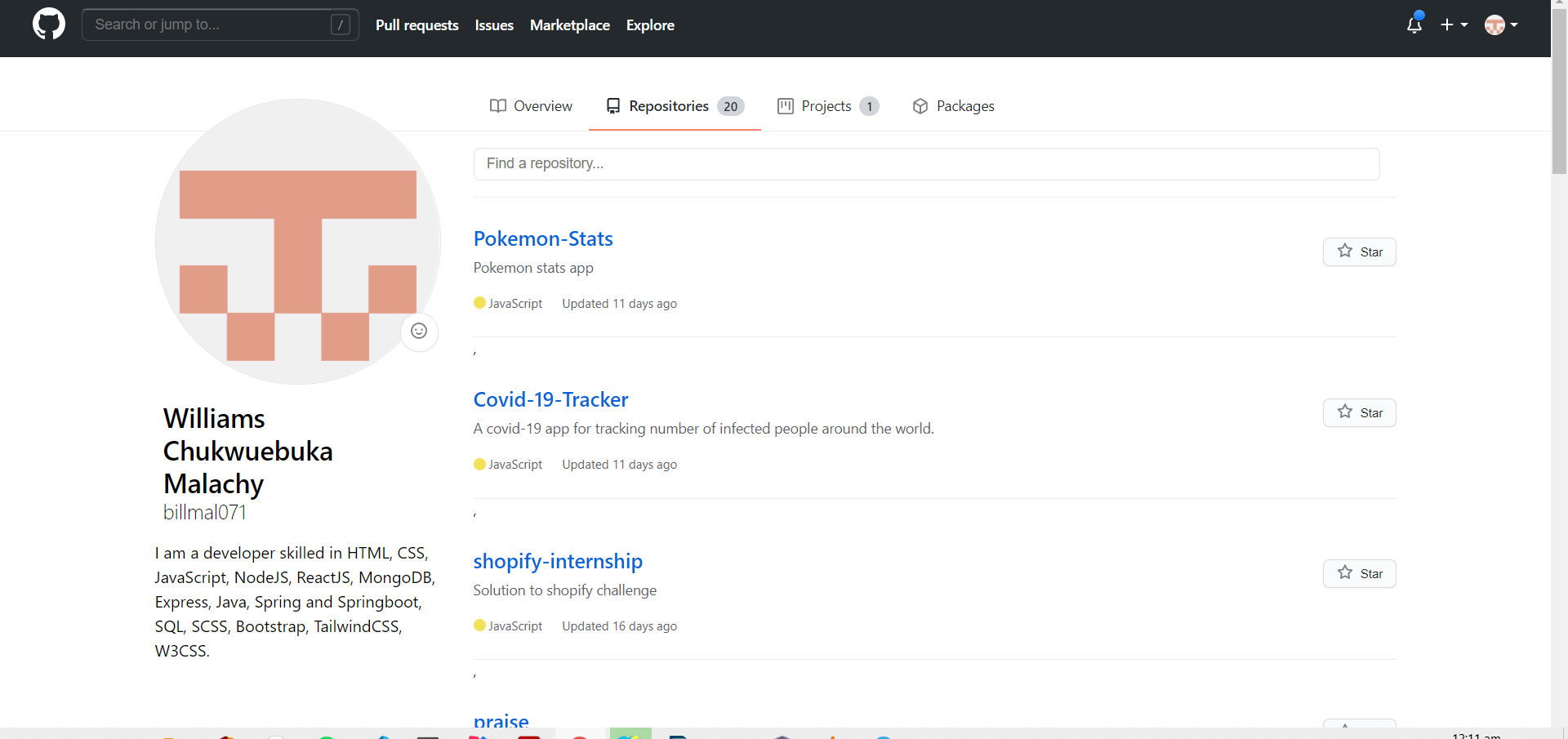
Task: Open Pull requests from the top navigation
Action: (417, 25)
